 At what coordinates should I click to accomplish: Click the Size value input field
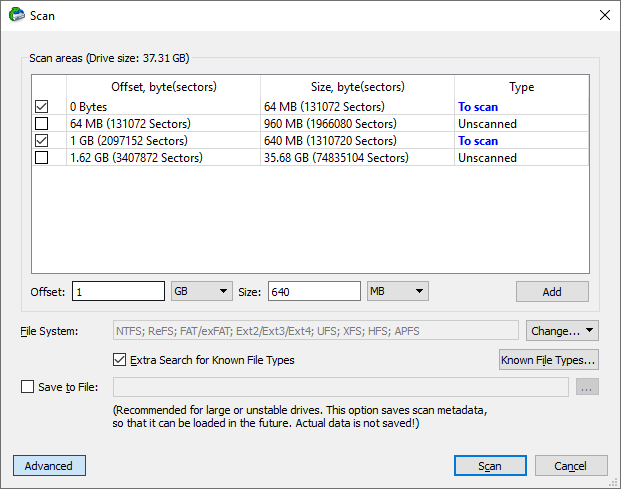pyautogui.click(x=314, y=291)
